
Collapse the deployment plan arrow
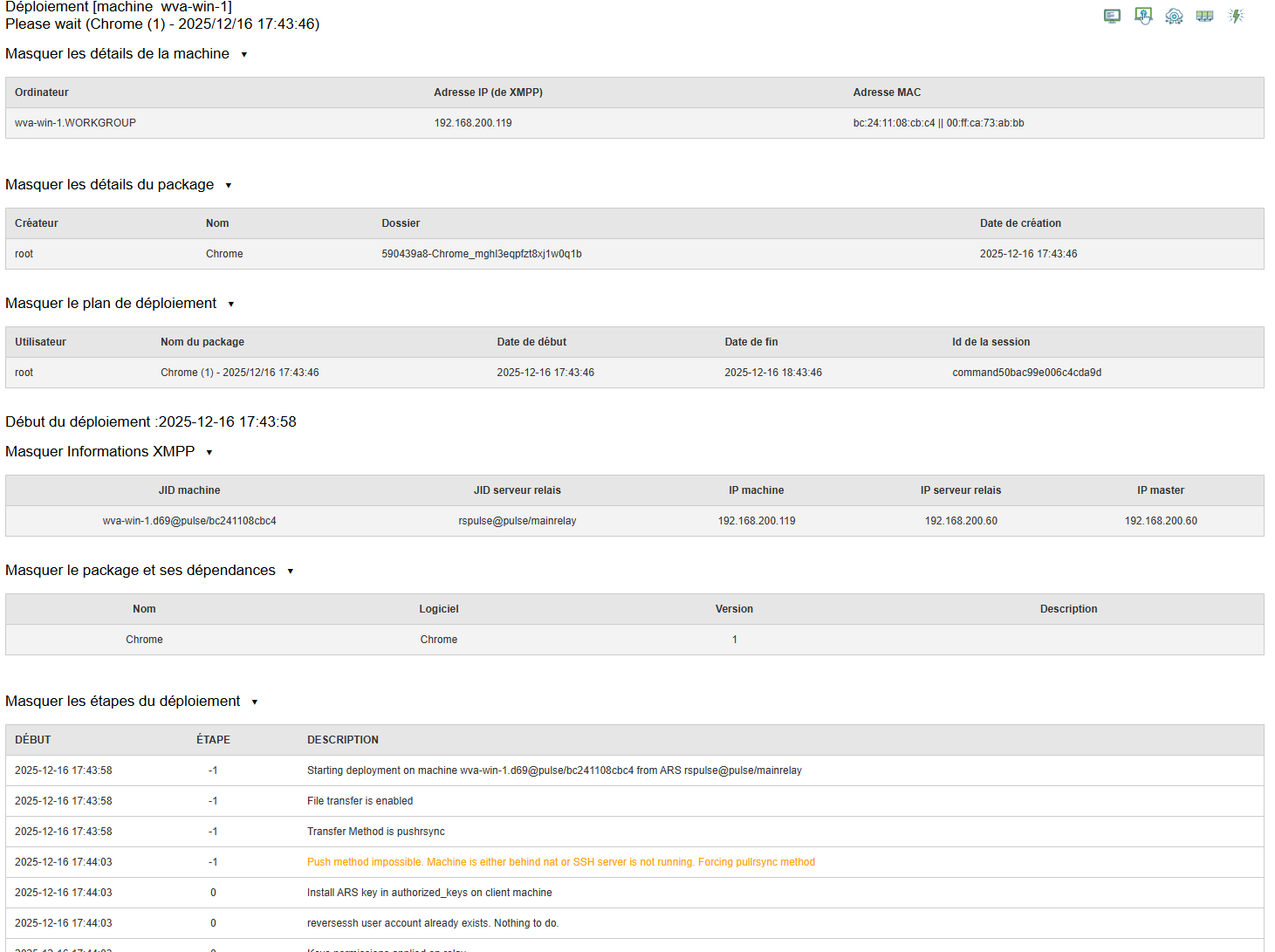click(x=231, y=305)
